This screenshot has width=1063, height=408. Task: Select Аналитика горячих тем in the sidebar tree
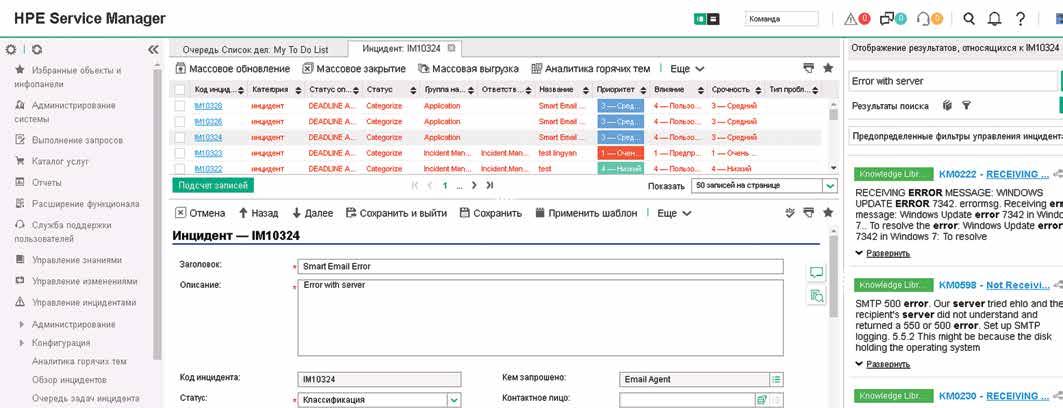79,361
